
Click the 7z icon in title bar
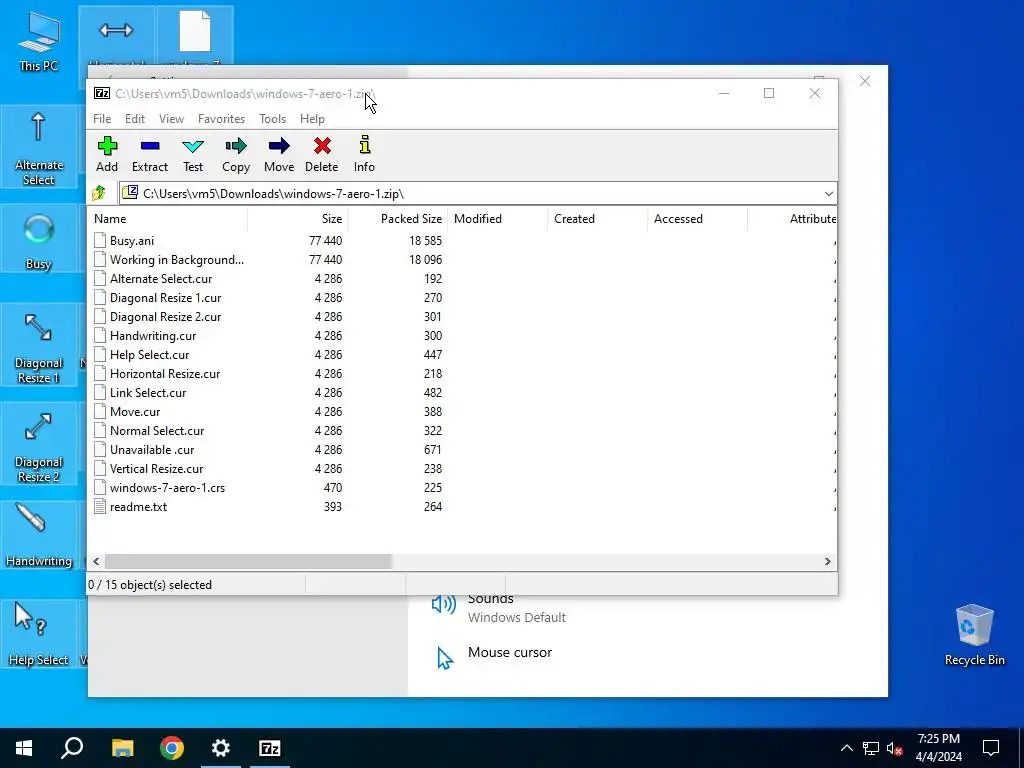tap(102, 93)
